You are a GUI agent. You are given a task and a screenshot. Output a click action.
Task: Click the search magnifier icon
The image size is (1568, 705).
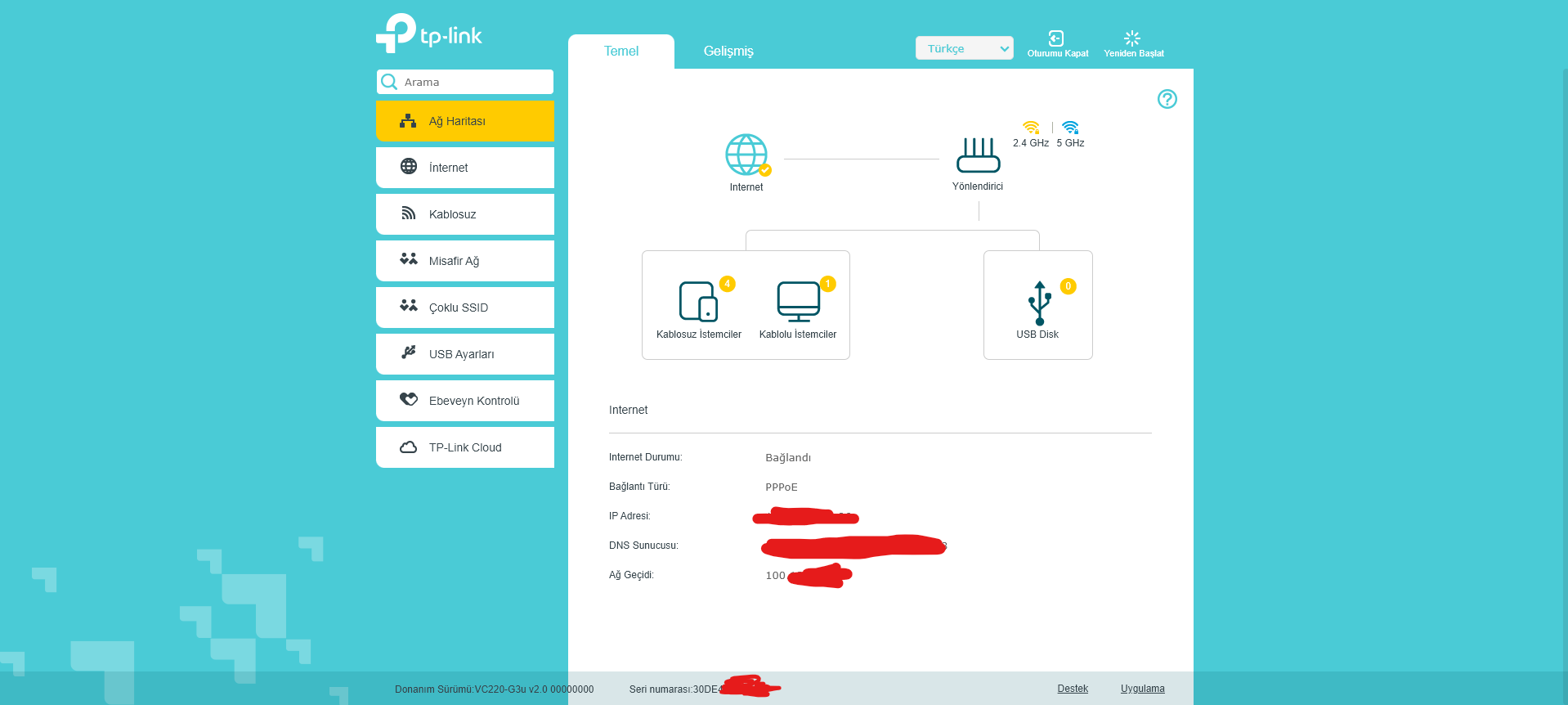[x=389, y=82]
